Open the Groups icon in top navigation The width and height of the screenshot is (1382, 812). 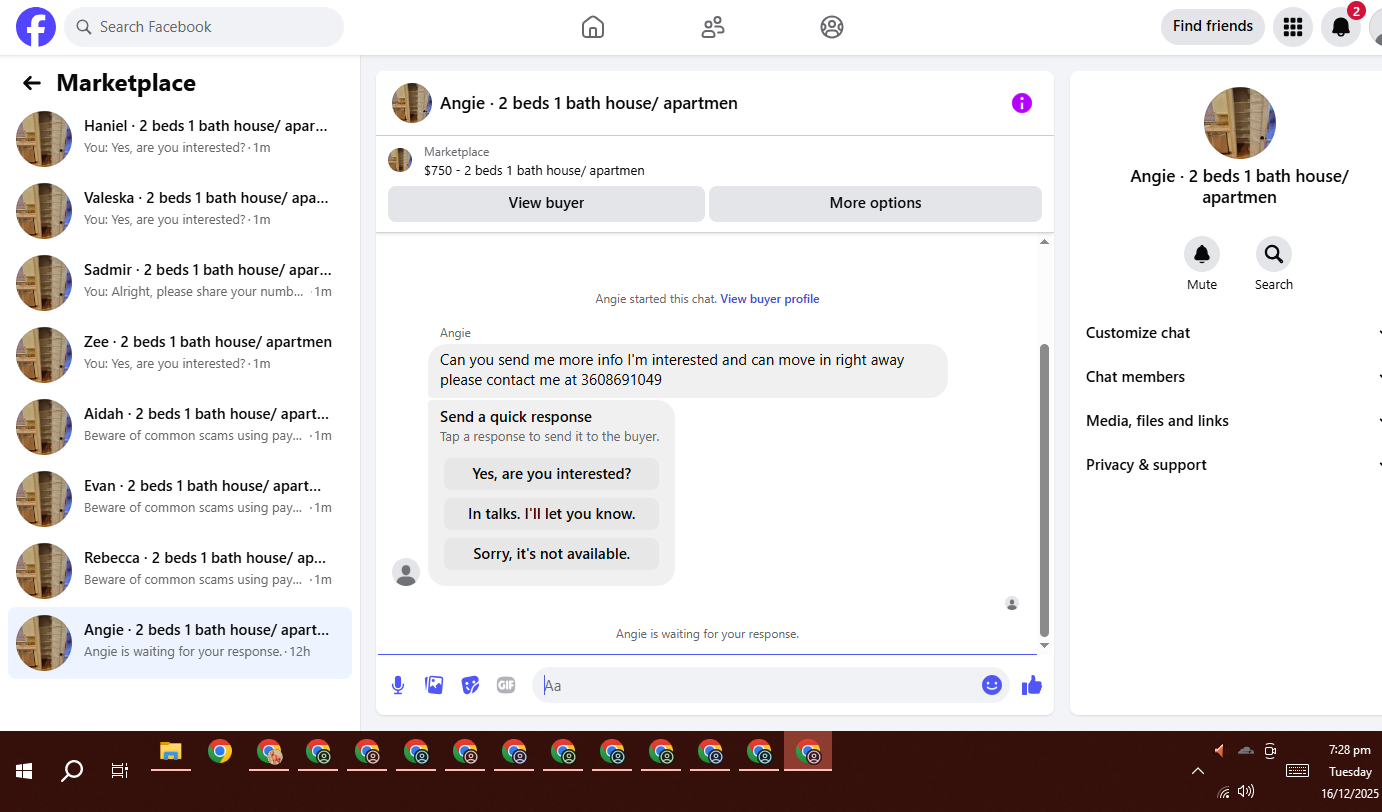tap(832, 27)
